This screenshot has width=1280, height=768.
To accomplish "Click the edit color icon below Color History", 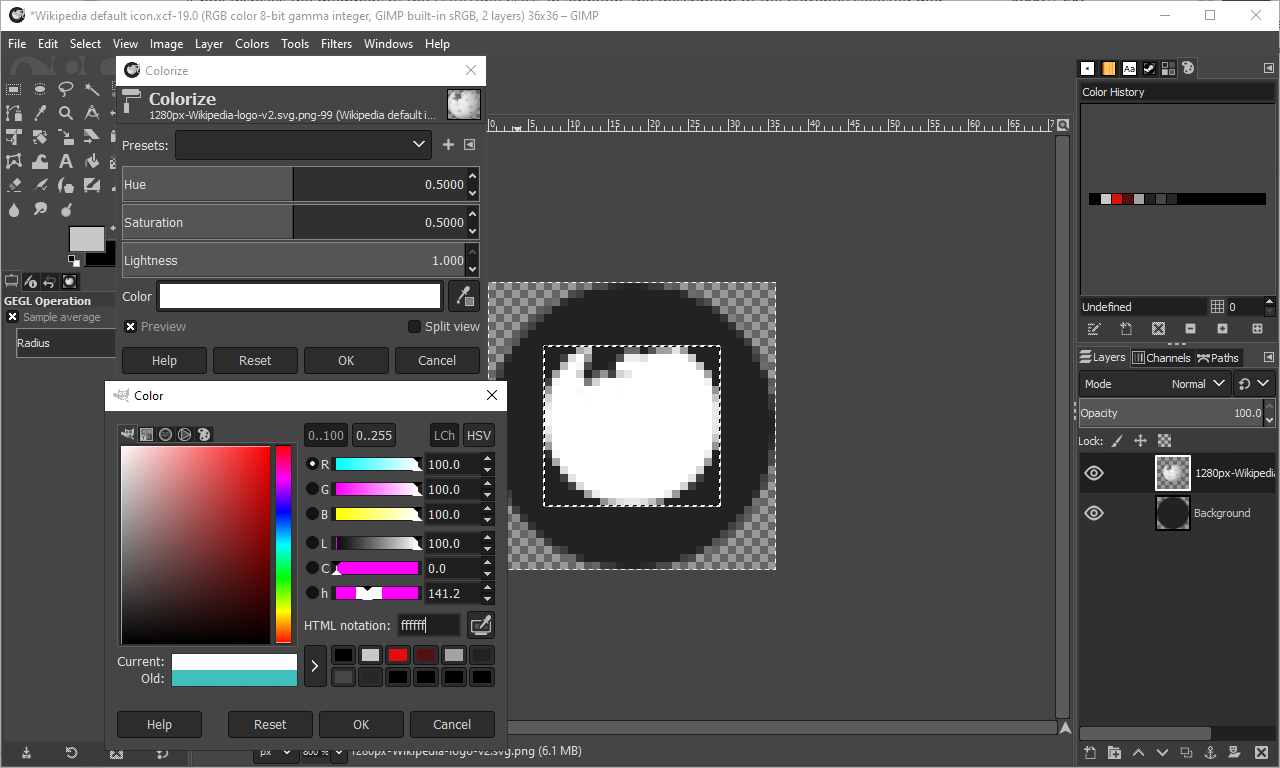I will pos(1094,328).
